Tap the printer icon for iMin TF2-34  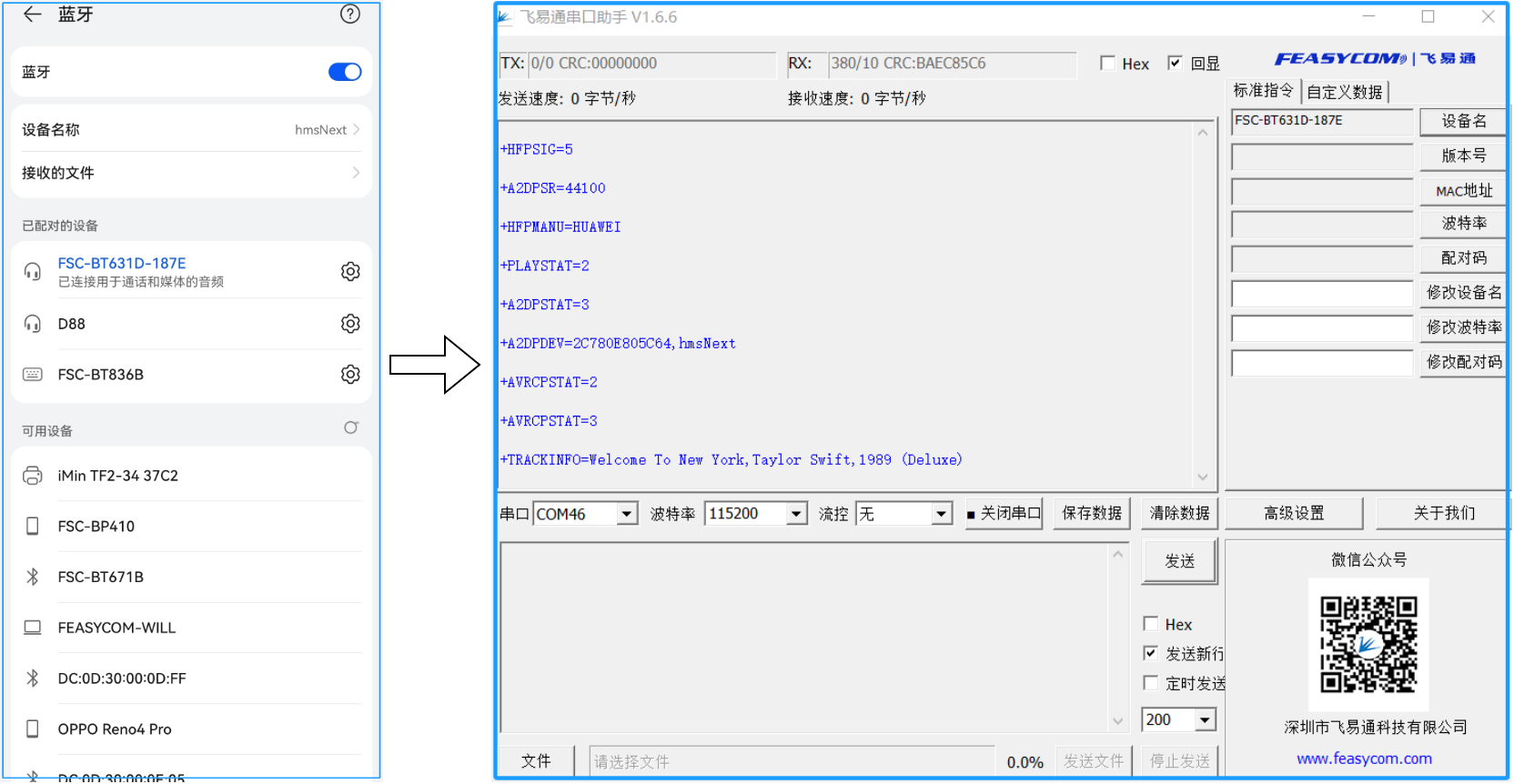[x=33, y=476]
